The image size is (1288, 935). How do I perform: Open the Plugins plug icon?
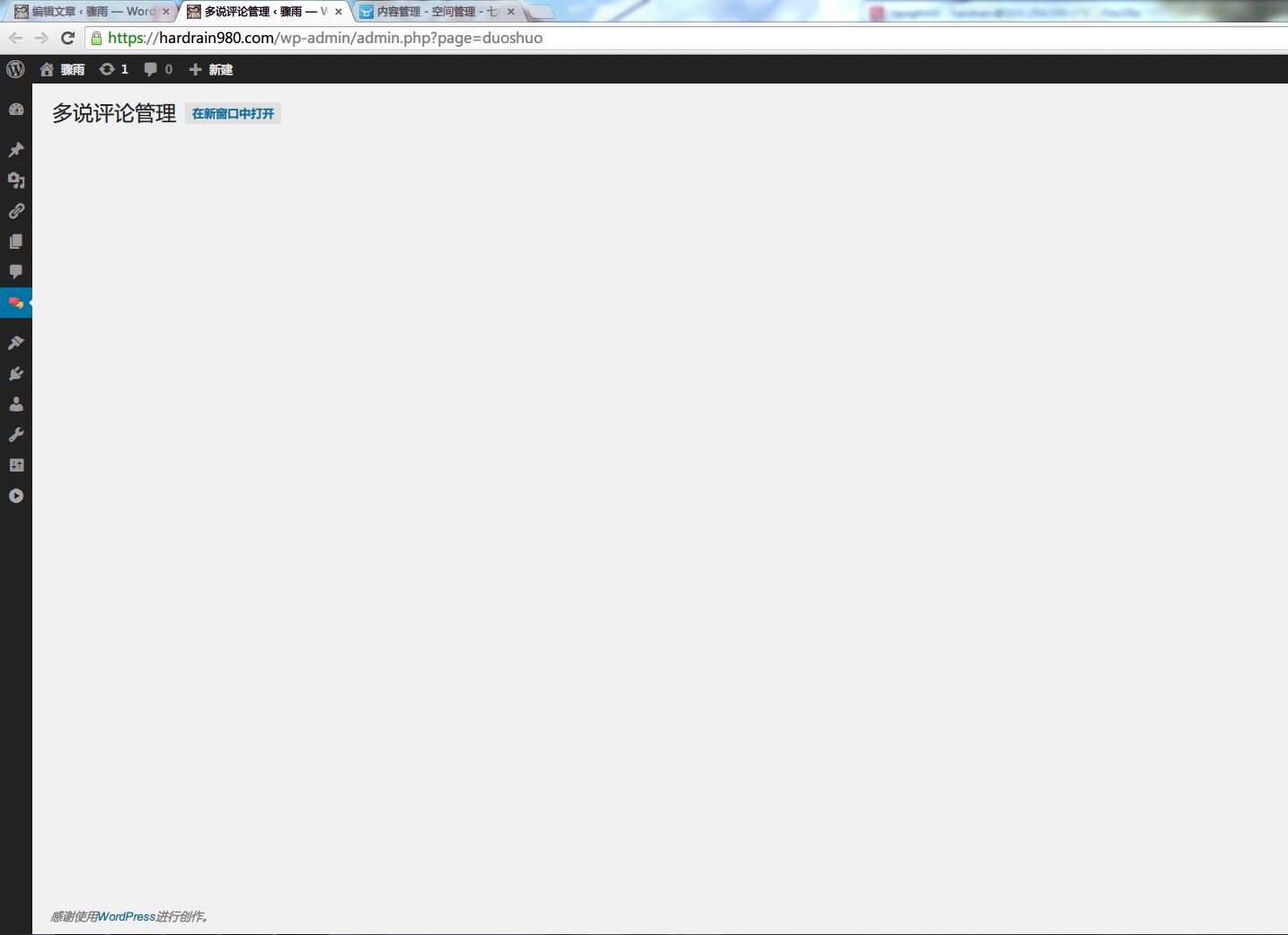coord(16,374)
